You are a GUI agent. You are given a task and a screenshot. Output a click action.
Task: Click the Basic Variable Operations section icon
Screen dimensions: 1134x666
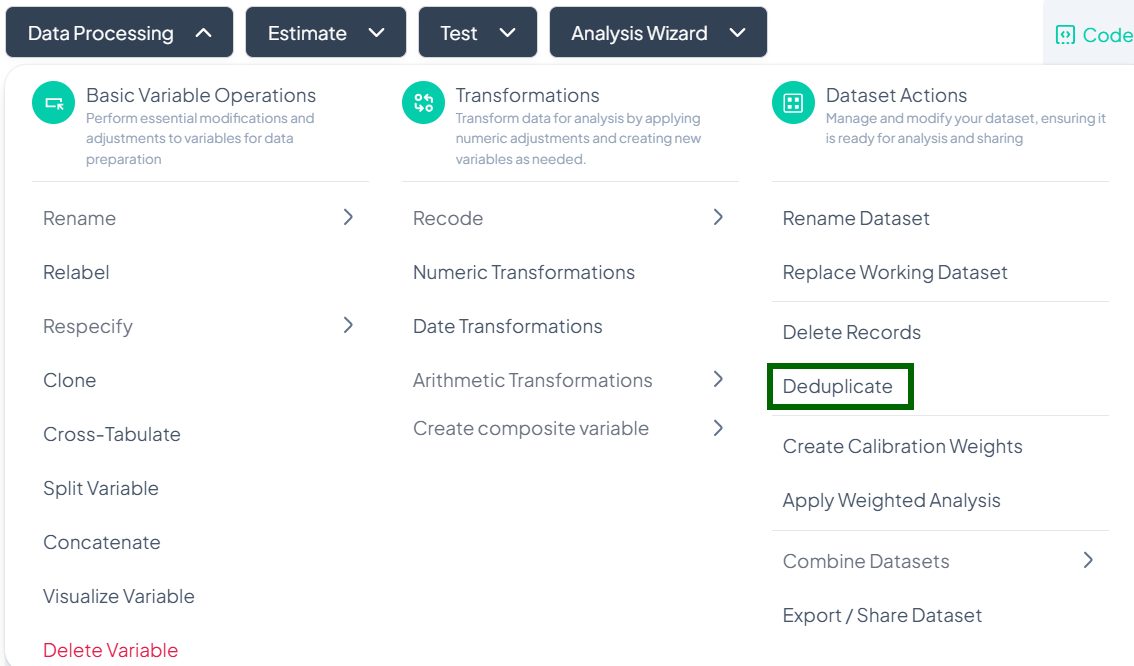pyautogui.click(x=54, y=103)
